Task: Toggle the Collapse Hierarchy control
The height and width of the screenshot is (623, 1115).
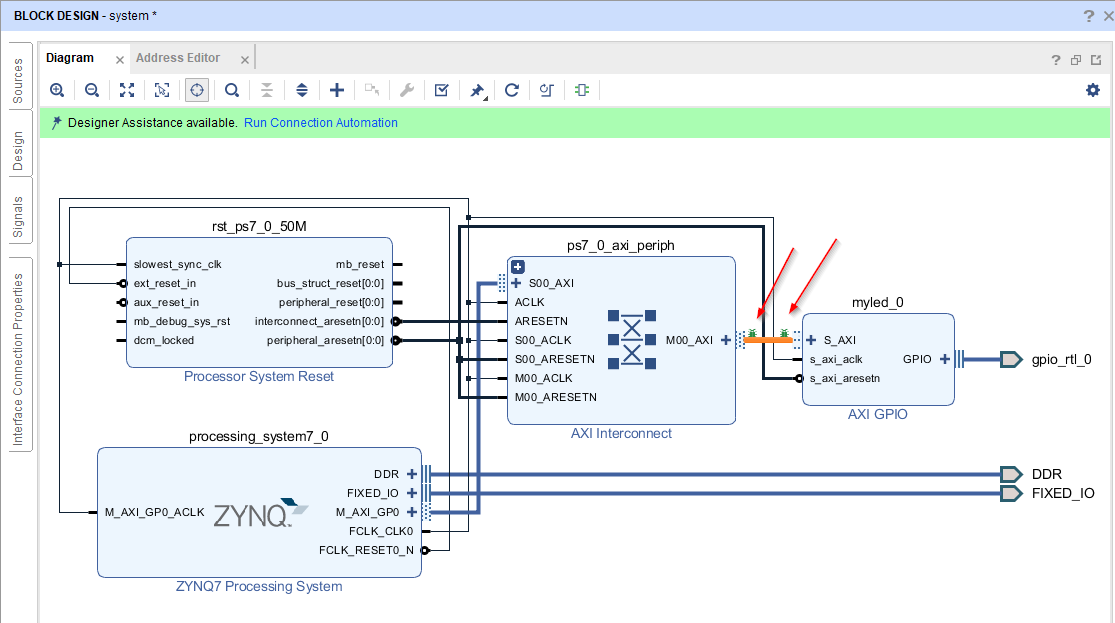Action: pos(267,90)
